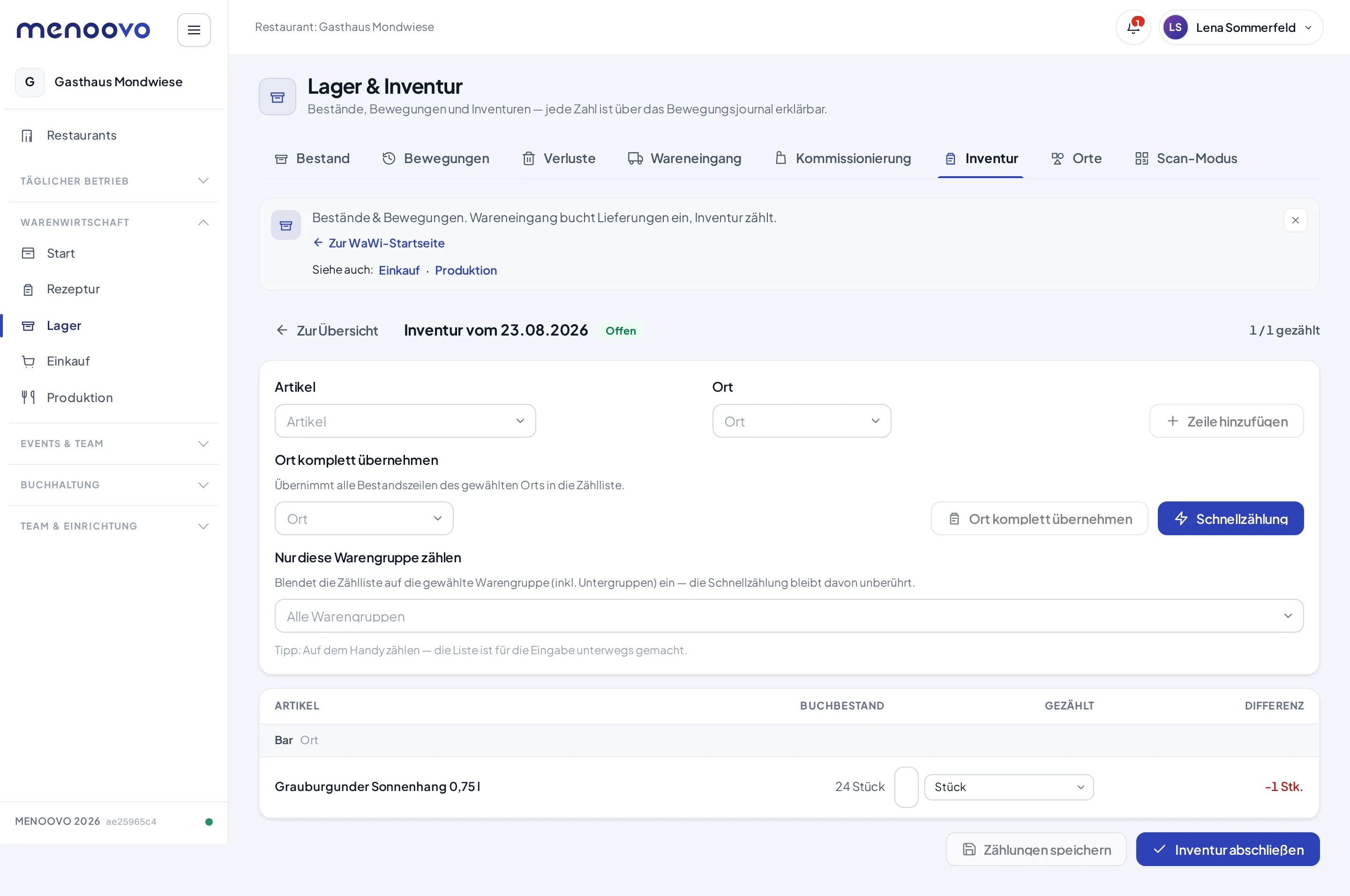
Task: Click the Gasthaus Mondwiese G badge
Action: pos(30,82)
